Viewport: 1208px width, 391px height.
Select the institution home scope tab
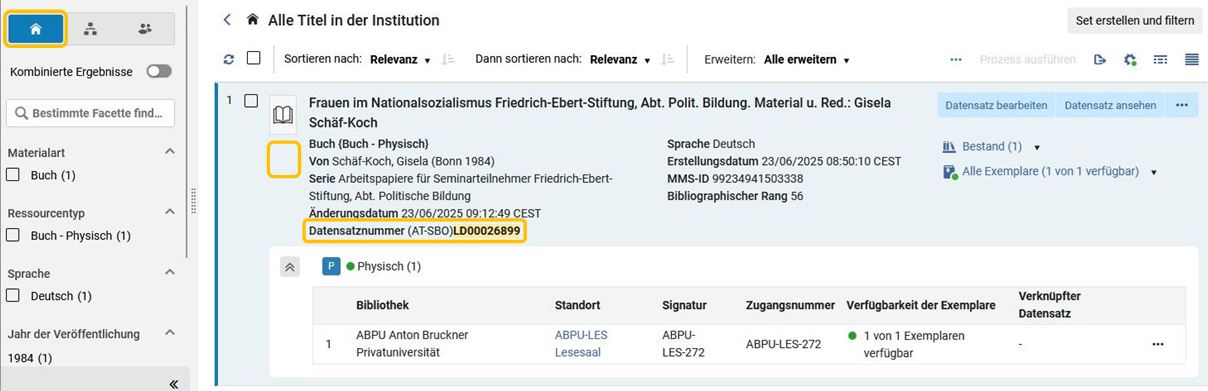[37, 29]
